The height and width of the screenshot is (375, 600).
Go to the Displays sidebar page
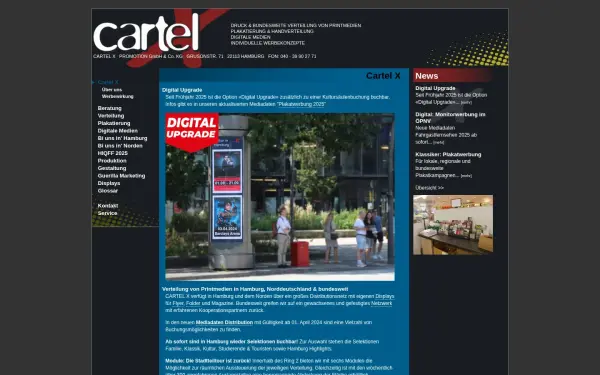(x=109, y=183)
